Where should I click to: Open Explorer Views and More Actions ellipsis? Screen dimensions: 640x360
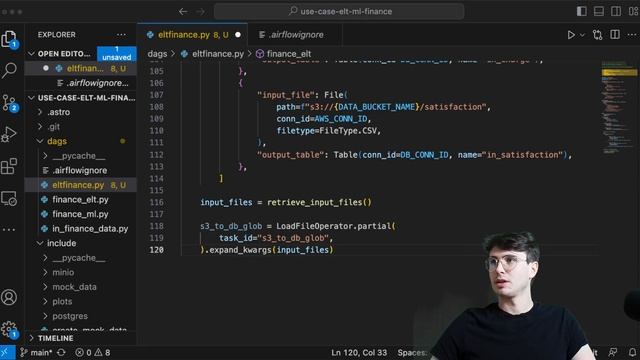(121, 35)
